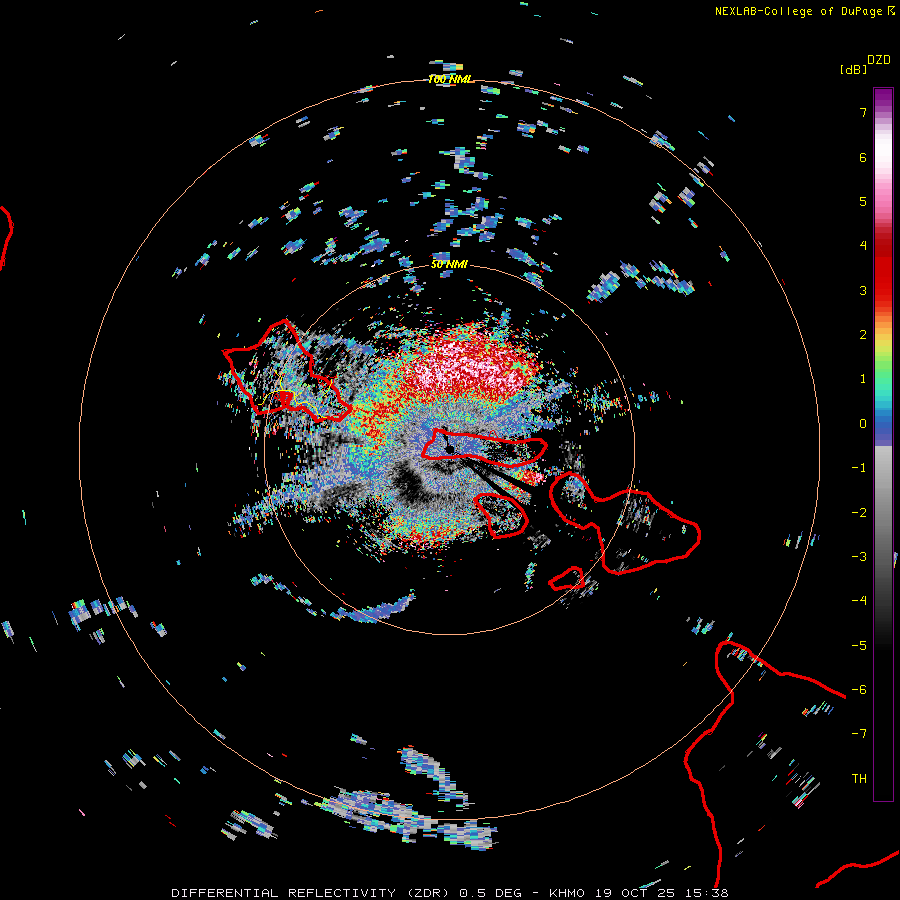Click the color scale value 7
The width and height of the screenshot is (900, 900).
pos(863,112)
